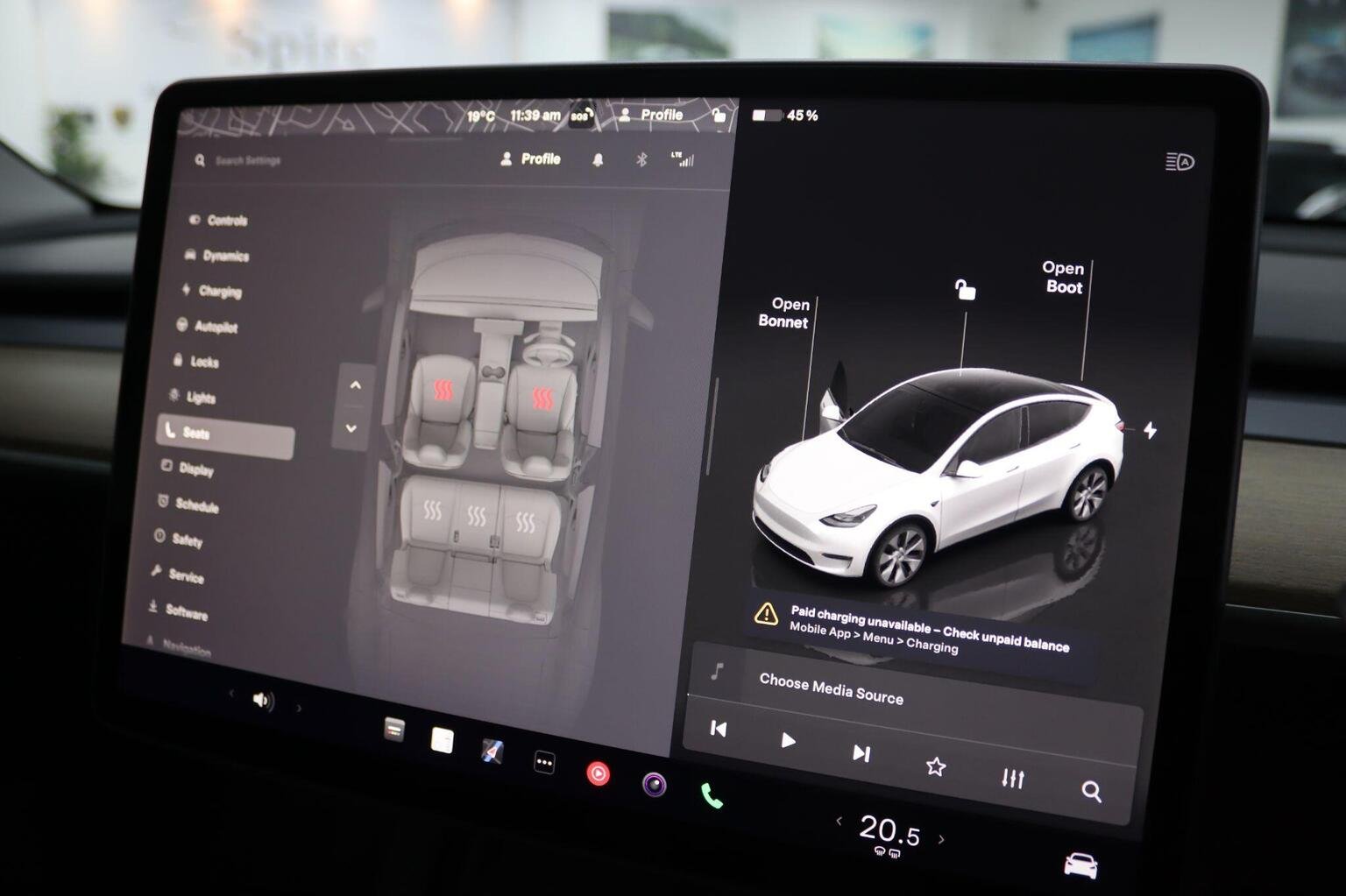Viewport: 1346px width, 896px height.
Task: Toggle rear right seat heater
Action: tap(525, 523)
